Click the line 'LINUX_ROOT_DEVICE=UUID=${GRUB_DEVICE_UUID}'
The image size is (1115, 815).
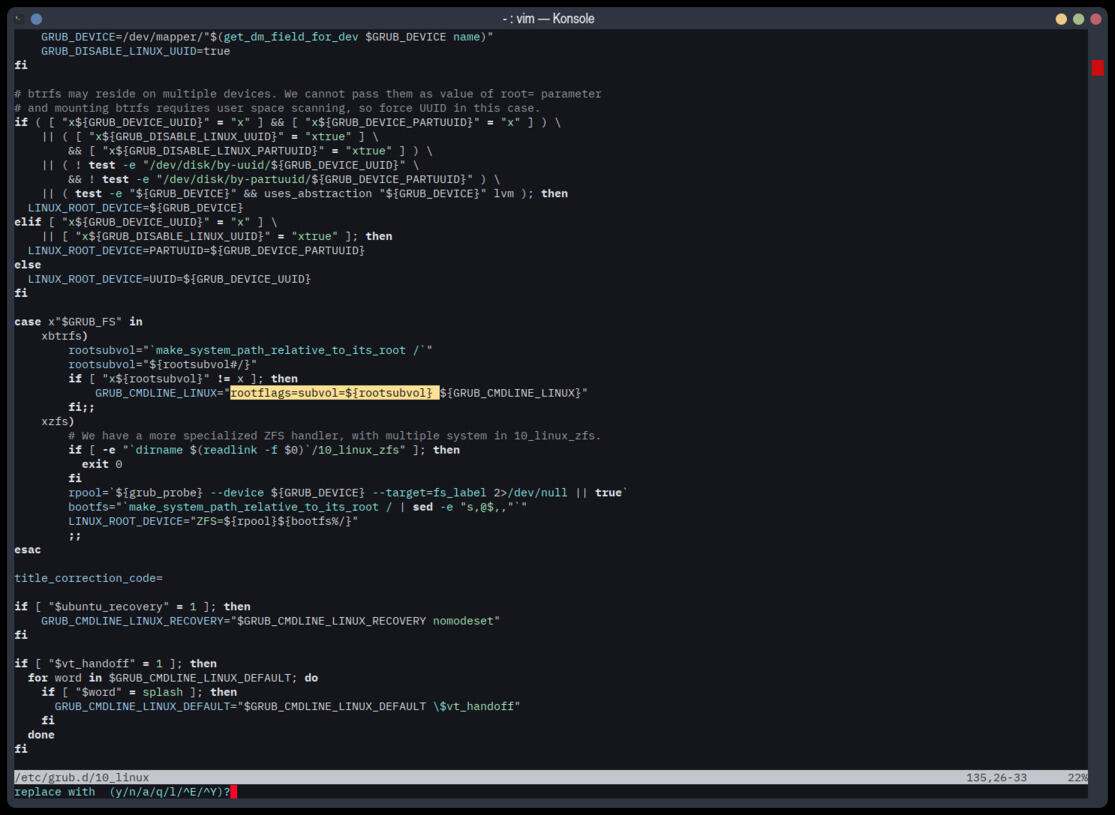coord(169,279)
